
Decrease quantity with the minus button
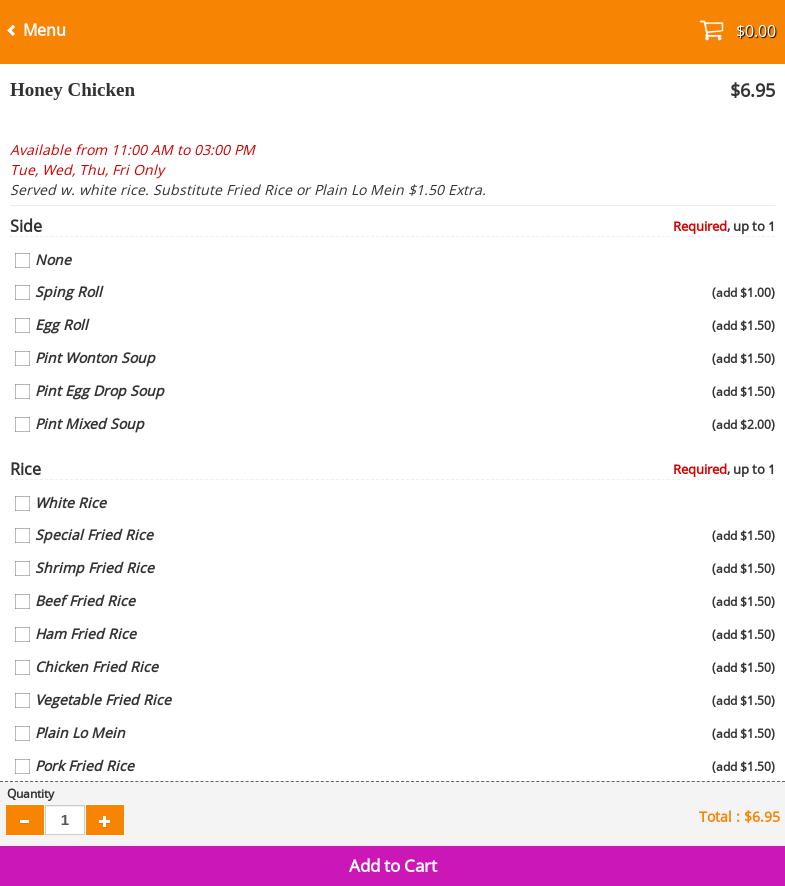(25, 820)
